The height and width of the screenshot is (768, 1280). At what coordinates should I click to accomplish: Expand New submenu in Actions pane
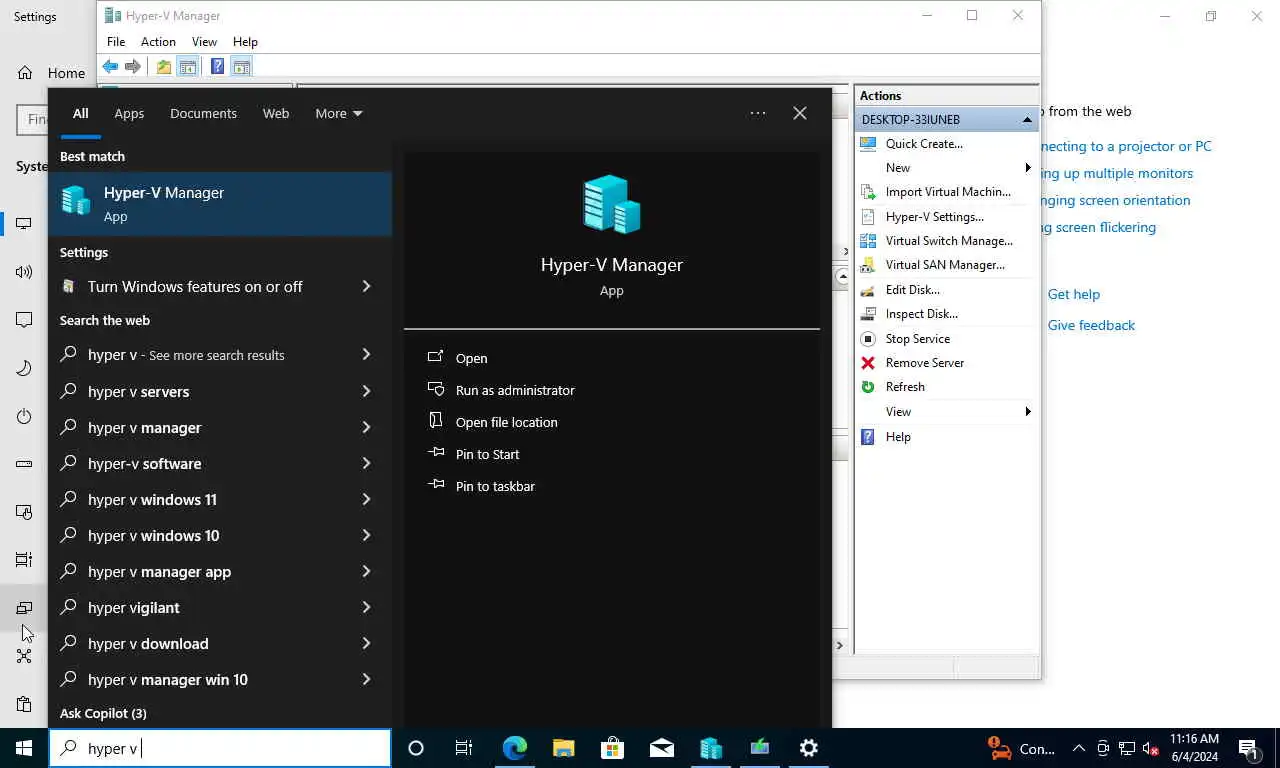(1028, 168)
